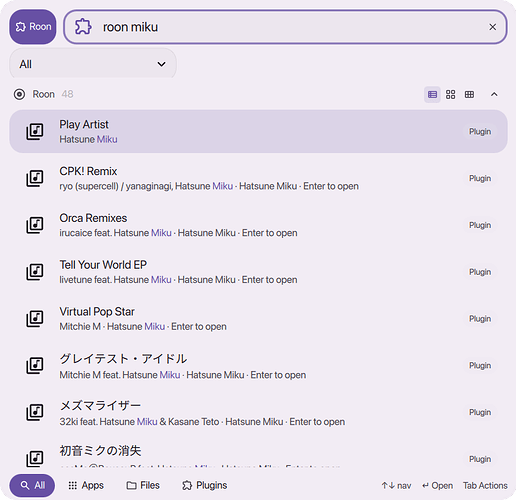Switch to the Plugins tab
This screenshot has height=500, width=516.
point(204,485)
